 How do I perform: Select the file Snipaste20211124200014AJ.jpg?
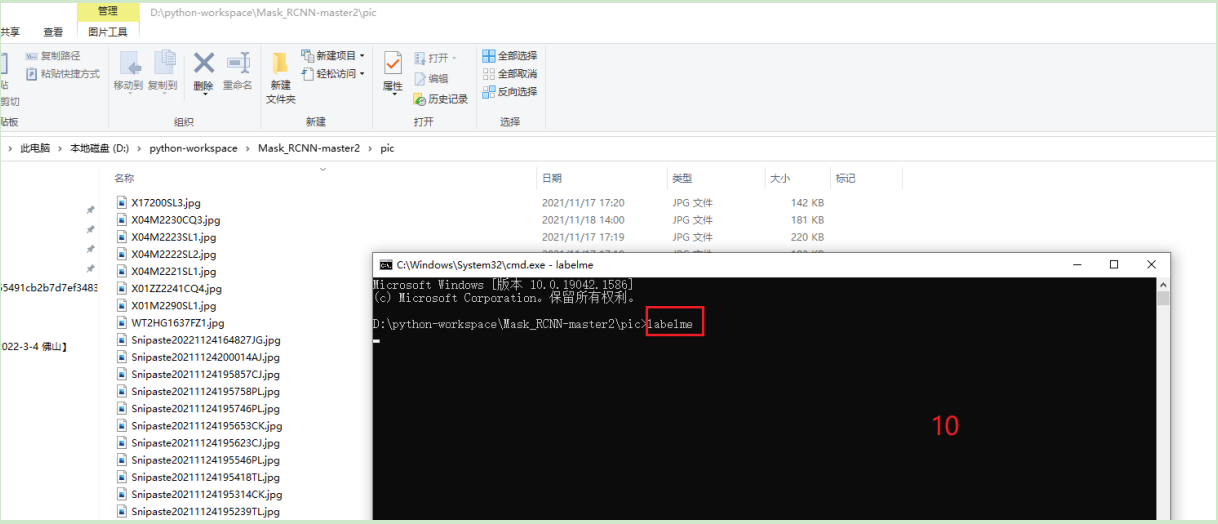(x=205, y=357)
